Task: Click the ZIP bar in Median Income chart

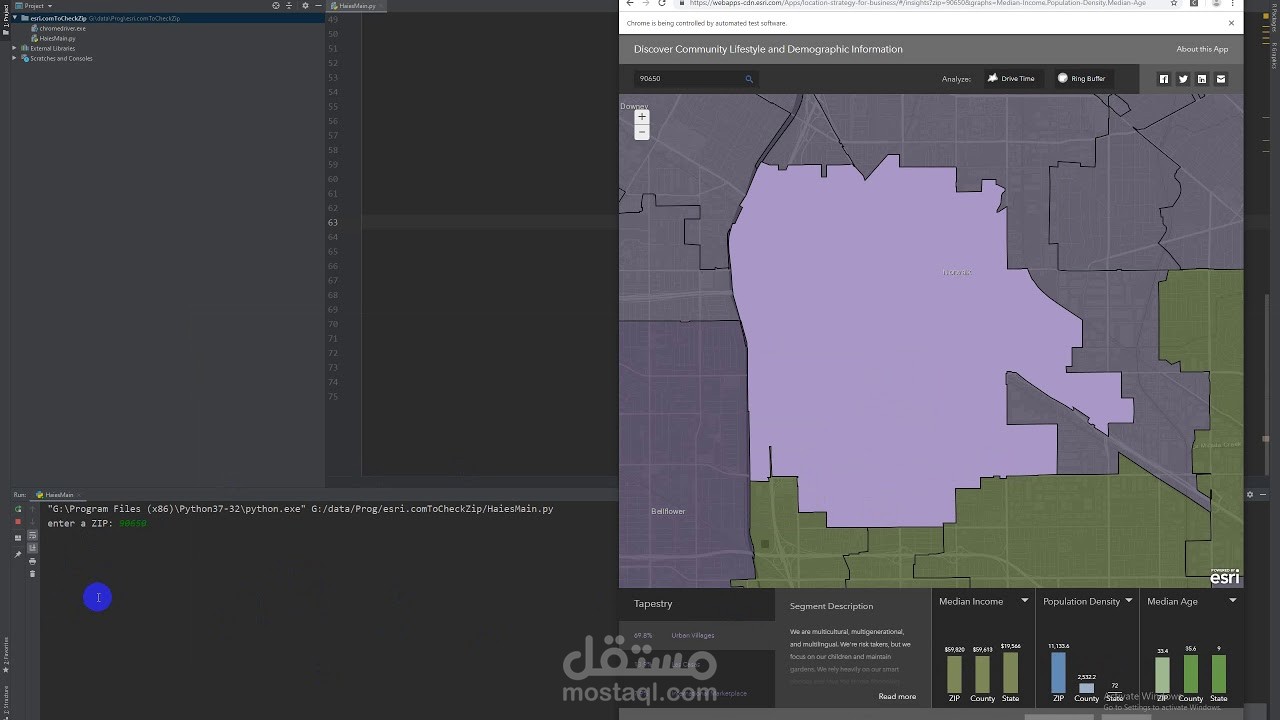Action: [x=954, y=673]
